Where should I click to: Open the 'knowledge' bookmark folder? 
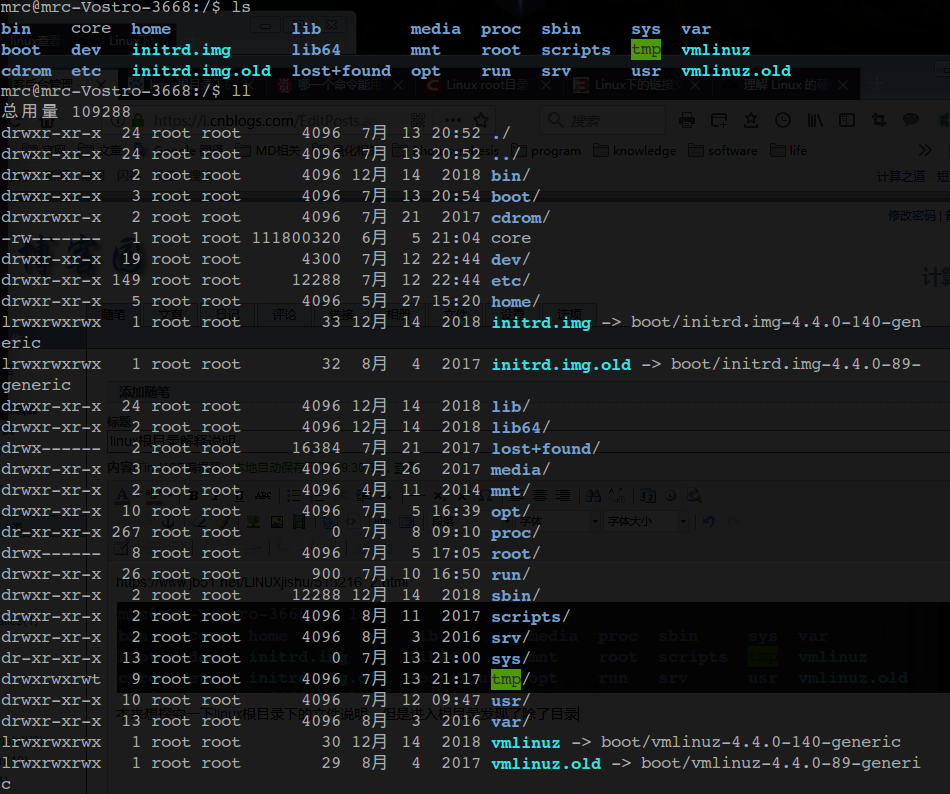click(x=635, y=151)
